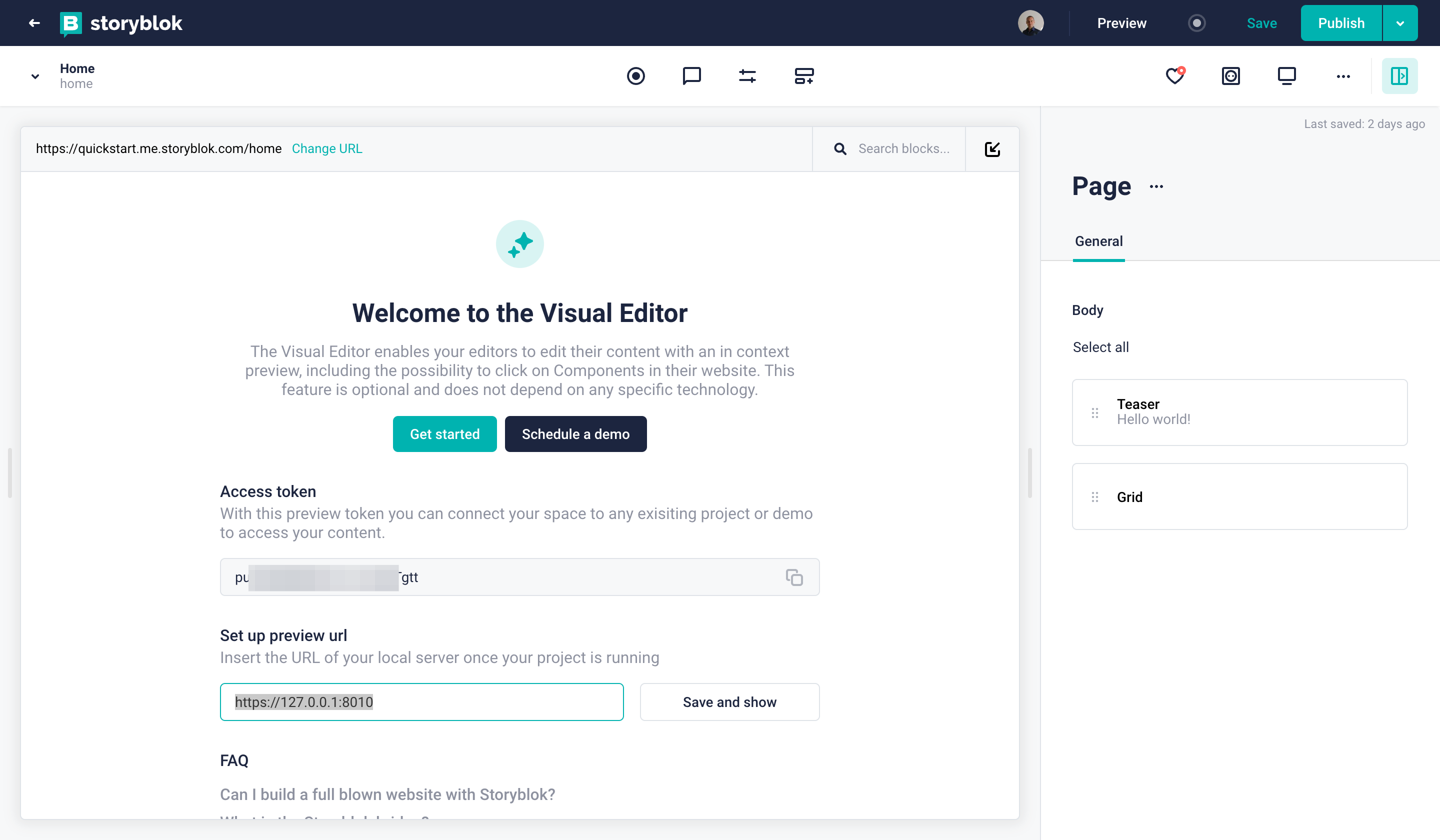Grab the Grid drag handle
The height and width of the screenshot is (840, 1440).
1094,496
